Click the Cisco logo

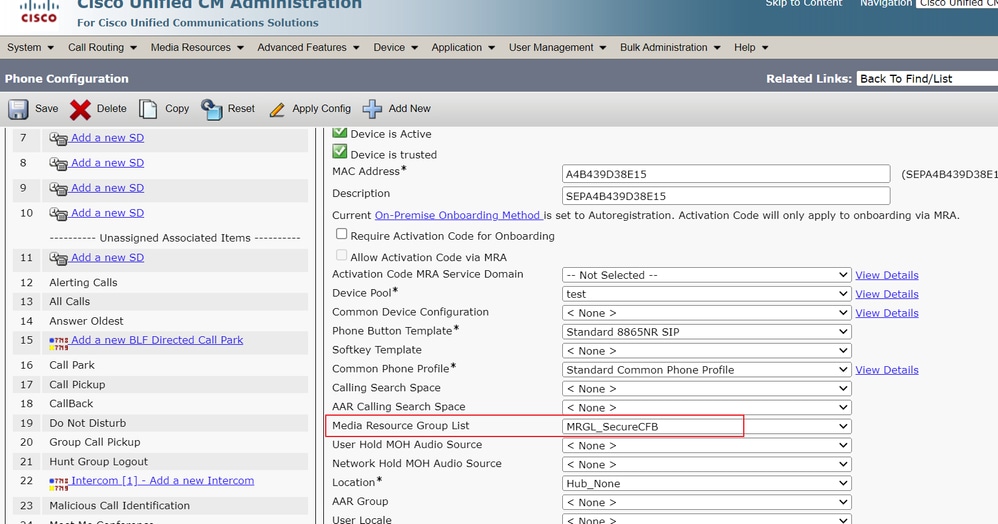coord(39,11)
